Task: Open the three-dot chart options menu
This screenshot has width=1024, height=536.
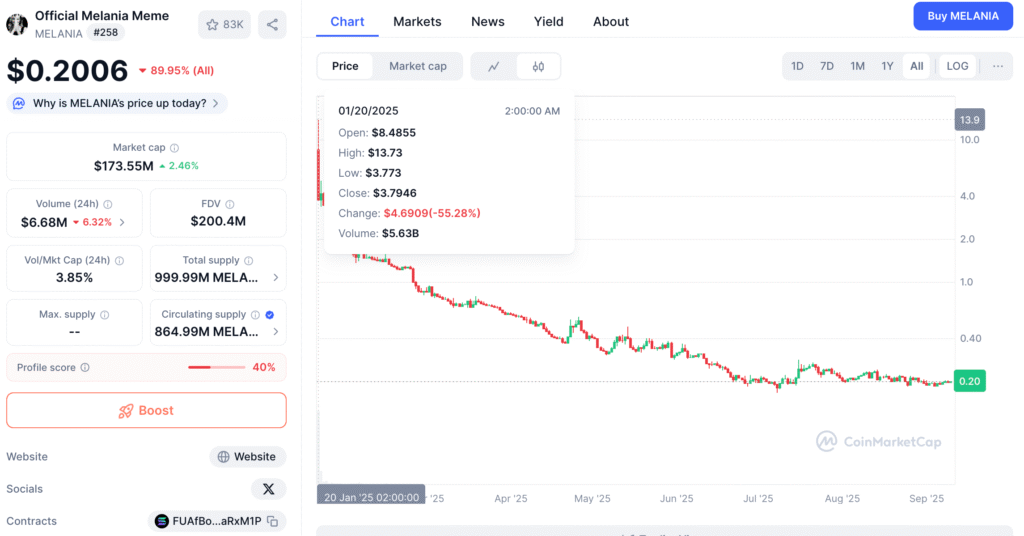Action: click(998, 66)
